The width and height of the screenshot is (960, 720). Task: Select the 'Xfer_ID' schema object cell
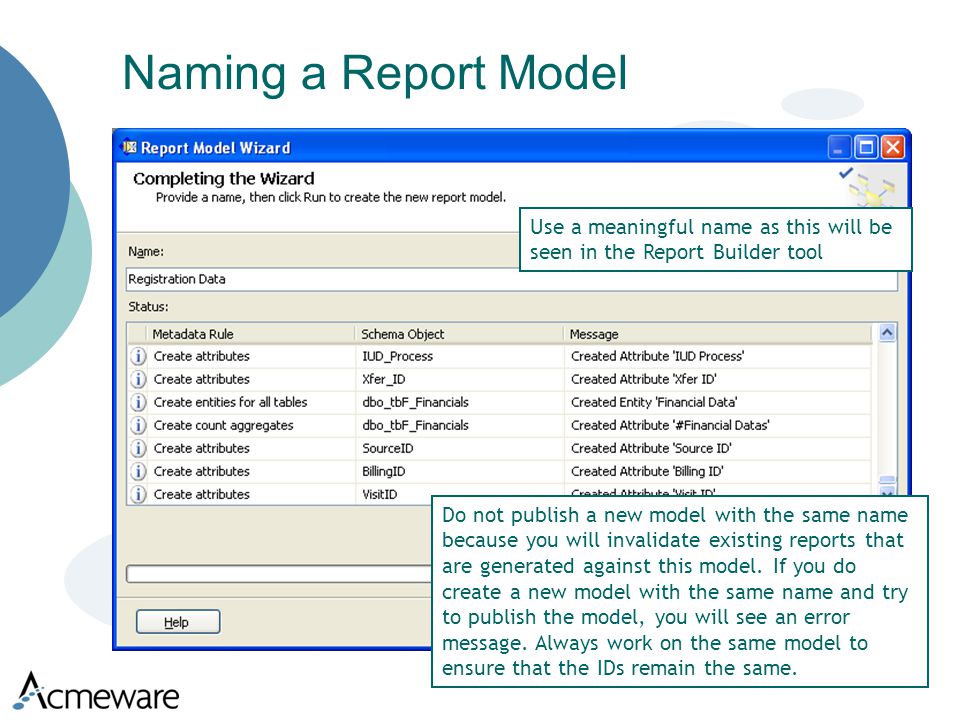(384, 380)
